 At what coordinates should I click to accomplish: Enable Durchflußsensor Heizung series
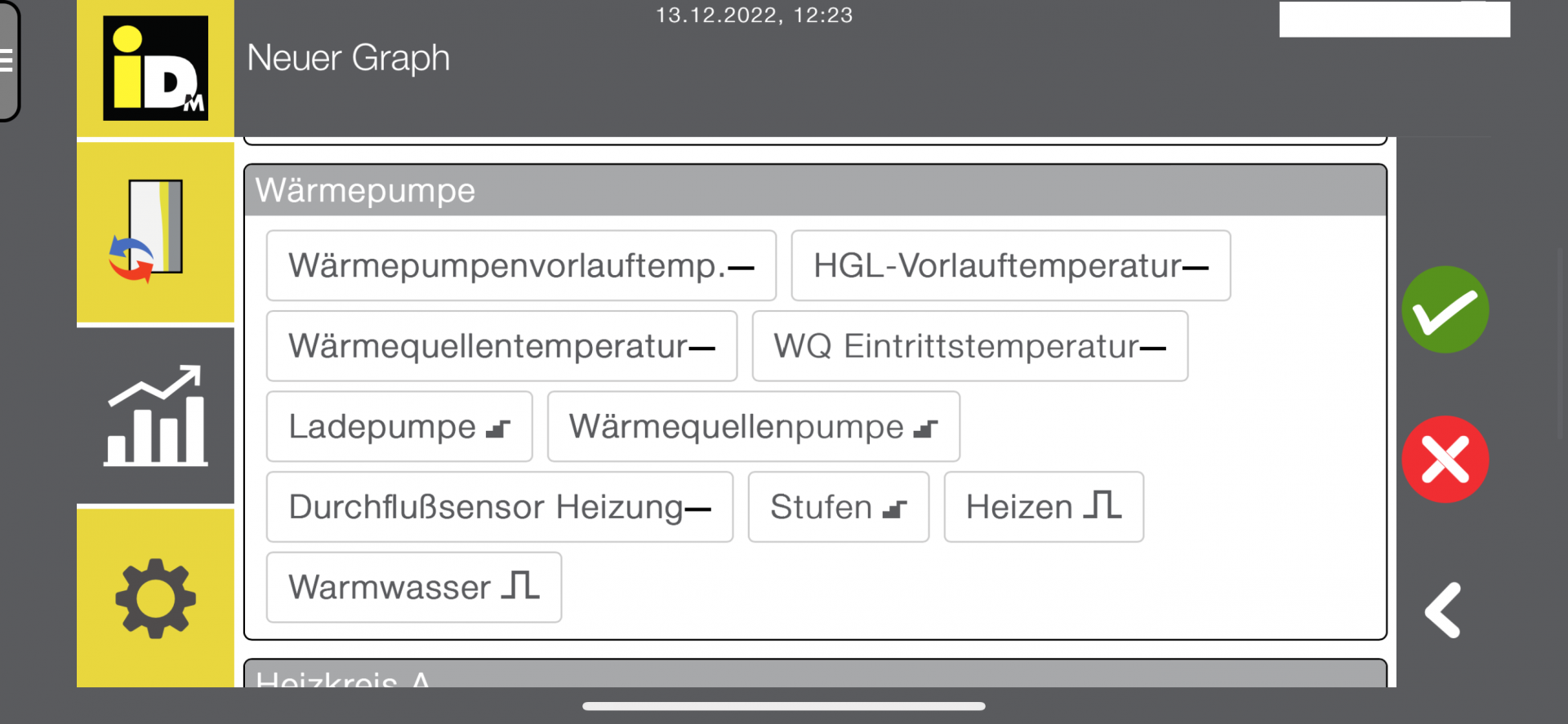click(499, 507)
